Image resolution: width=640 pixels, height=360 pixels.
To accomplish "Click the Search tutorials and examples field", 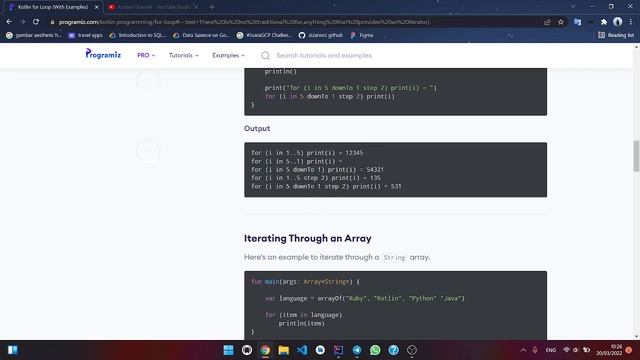I will click(324, 56).
